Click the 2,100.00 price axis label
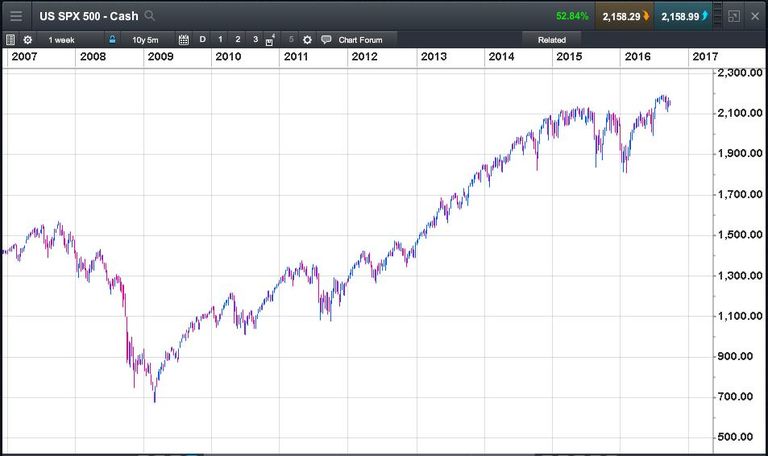Screen dimensions: 768x456 pyautogui.click(x=740, y=113)
